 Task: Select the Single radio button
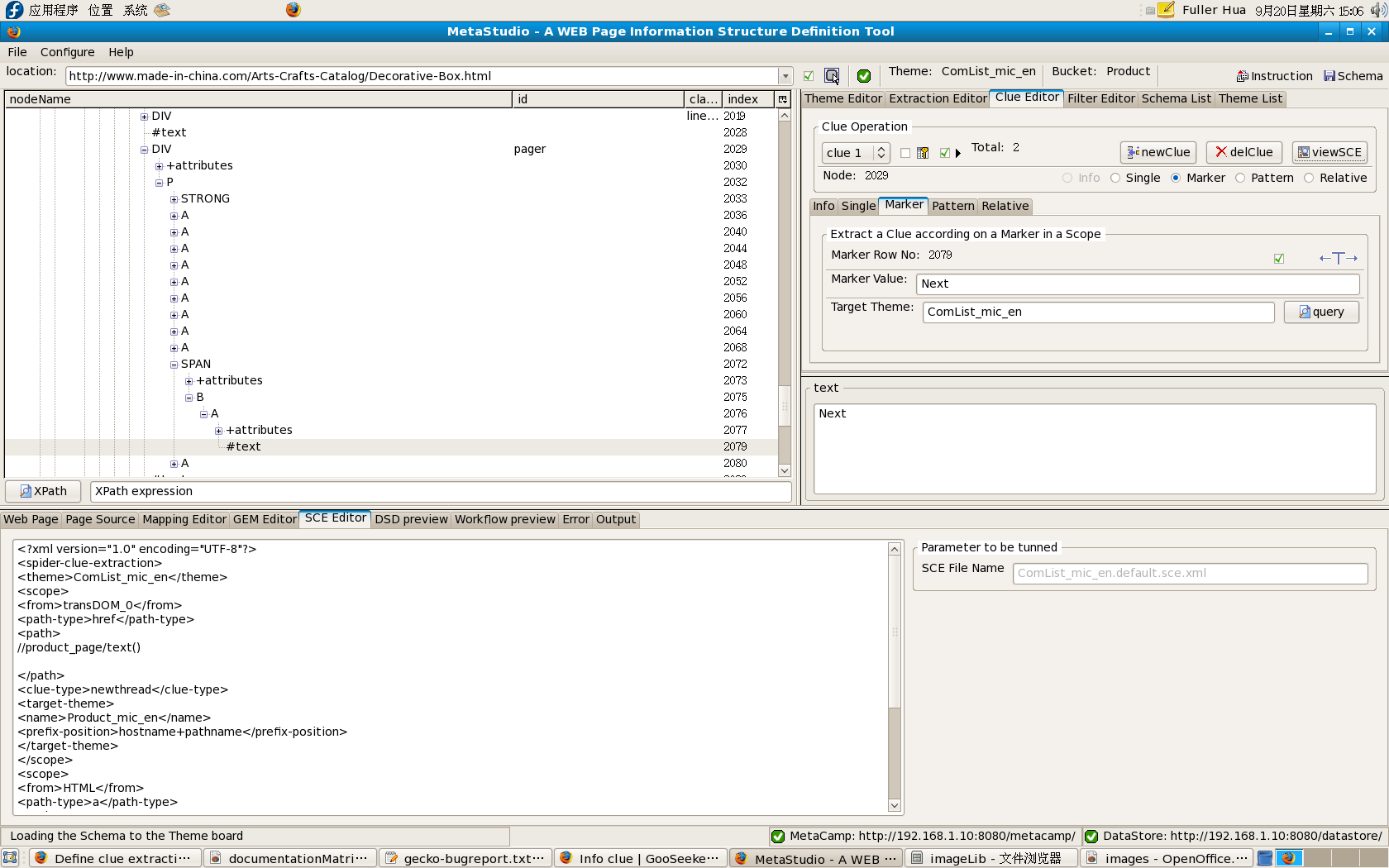[x=1115, y=178]
